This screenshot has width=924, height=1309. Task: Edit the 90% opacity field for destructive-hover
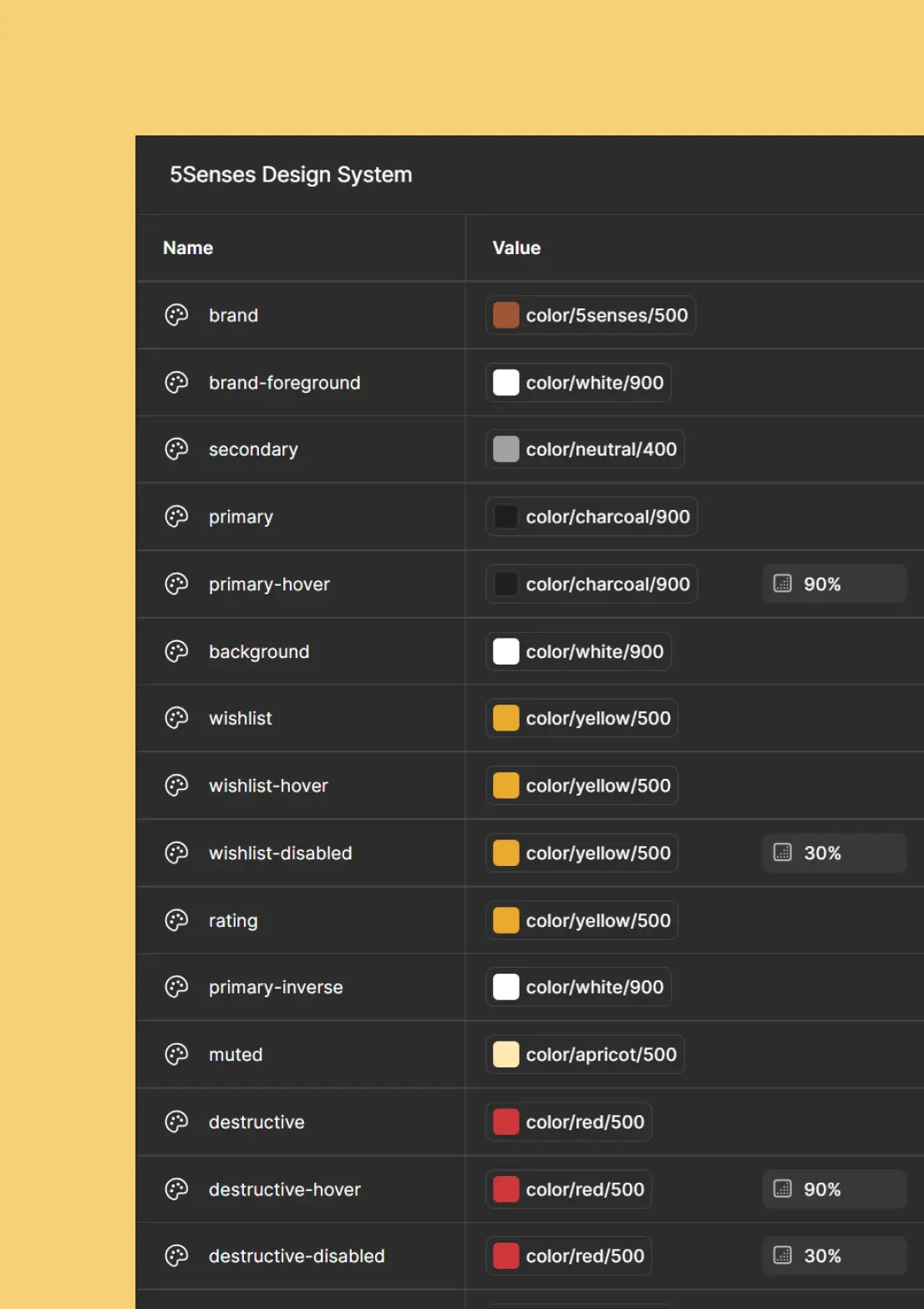tap(835, 1189)
